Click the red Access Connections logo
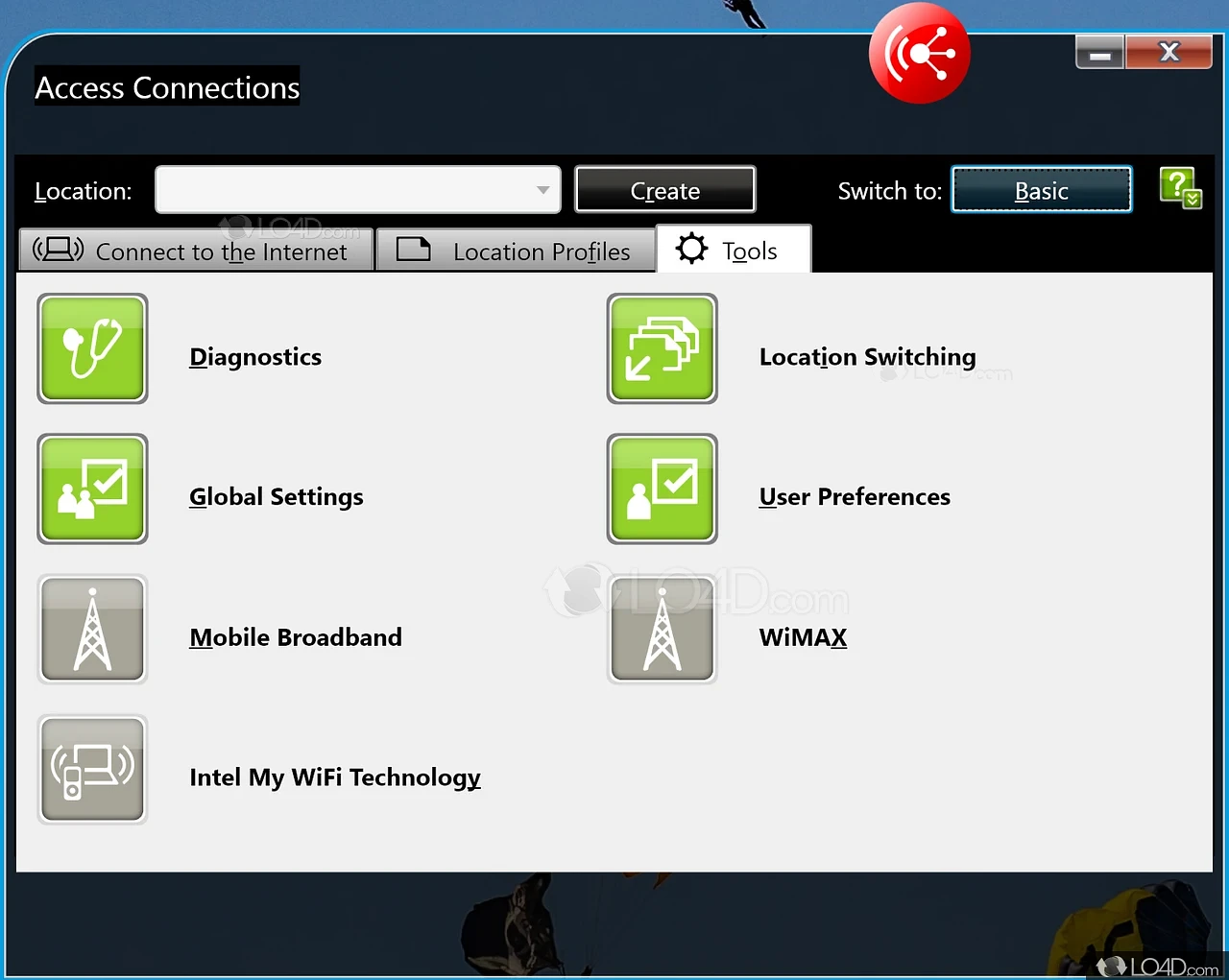 [x=920, y=53]
